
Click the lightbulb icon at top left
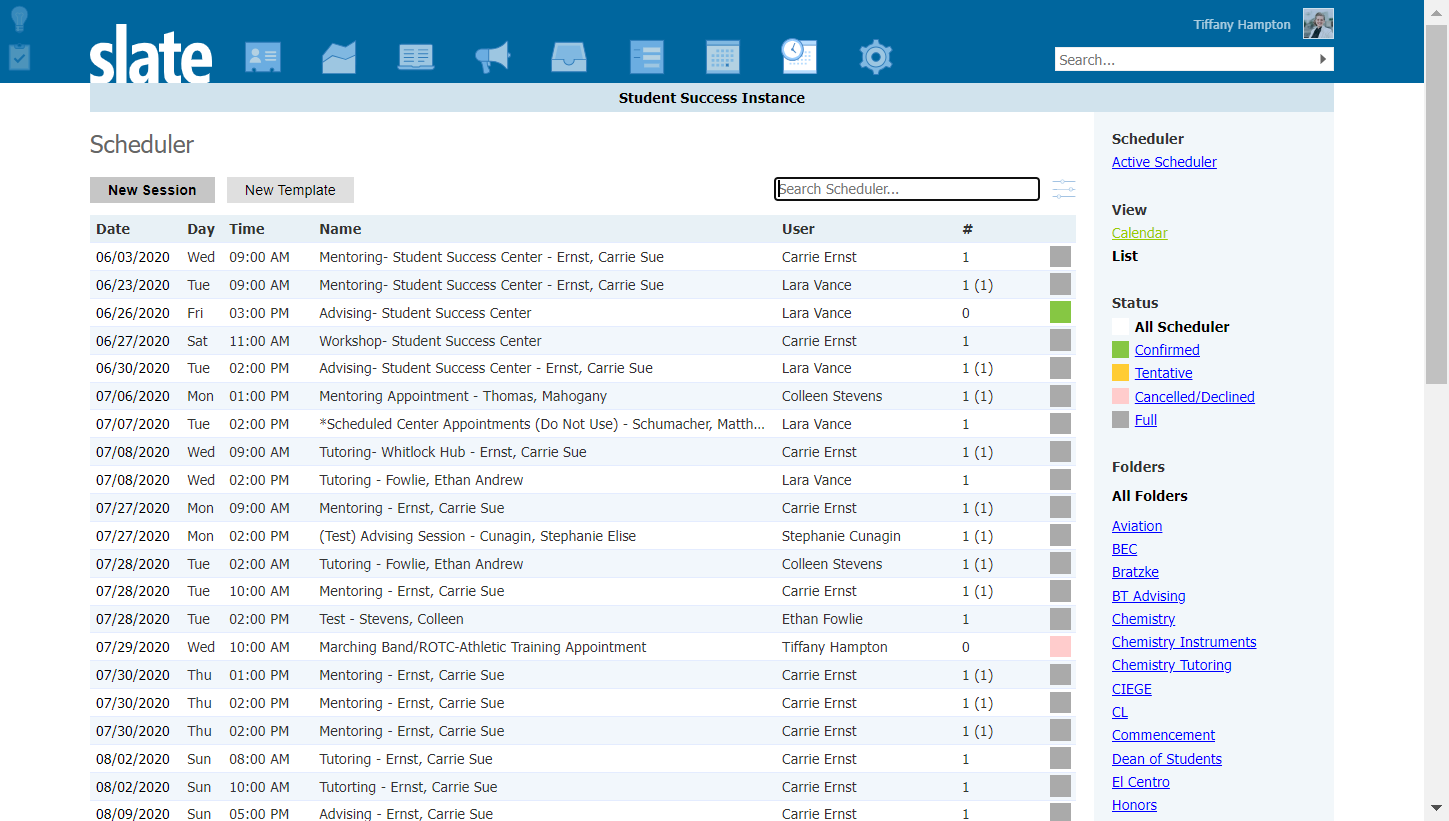pyautogui.click(x=19, y=19)
